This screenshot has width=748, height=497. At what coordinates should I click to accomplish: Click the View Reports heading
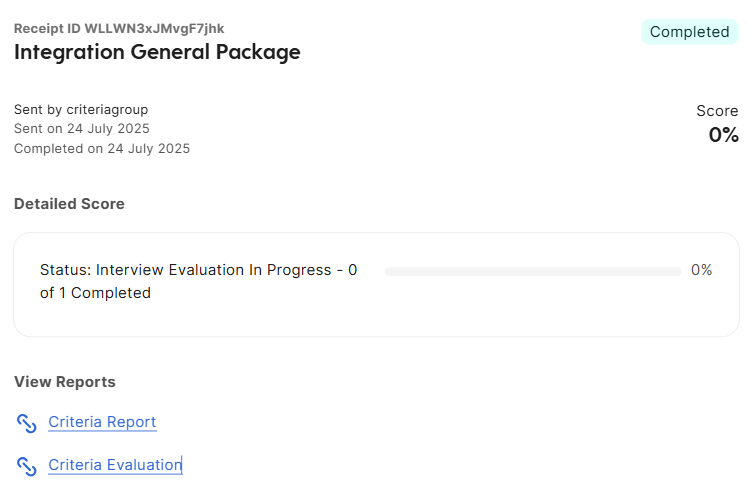click(65, 382)
